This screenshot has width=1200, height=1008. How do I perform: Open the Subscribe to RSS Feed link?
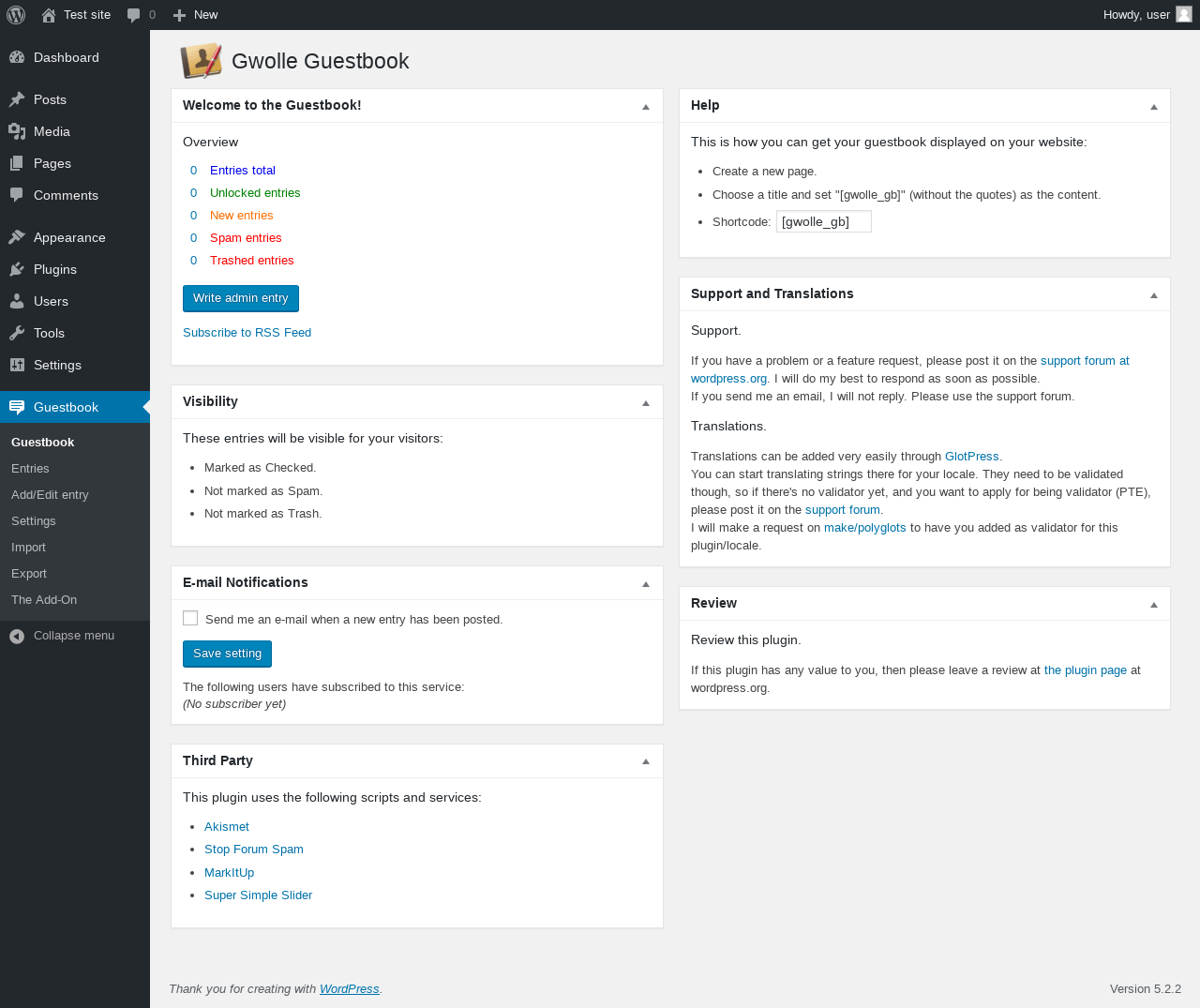point(247,333)
